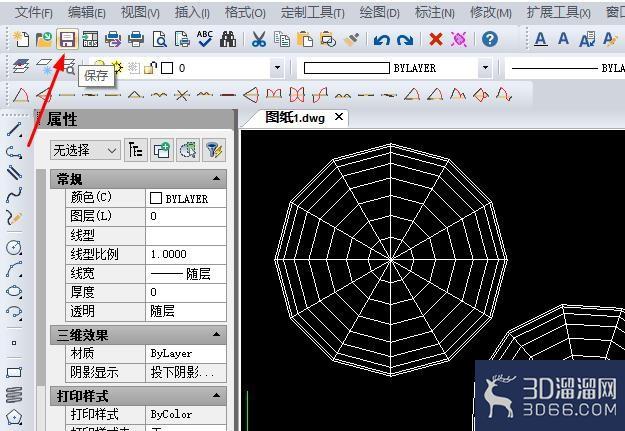Collapse the 常规 section
This screenshot has height=431, width=625.
(x=216, y=179)
